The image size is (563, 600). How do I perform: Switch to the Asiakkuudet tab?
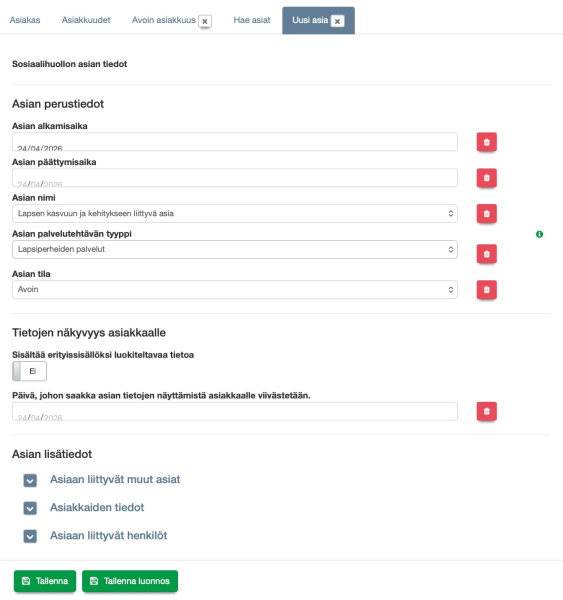86,20
